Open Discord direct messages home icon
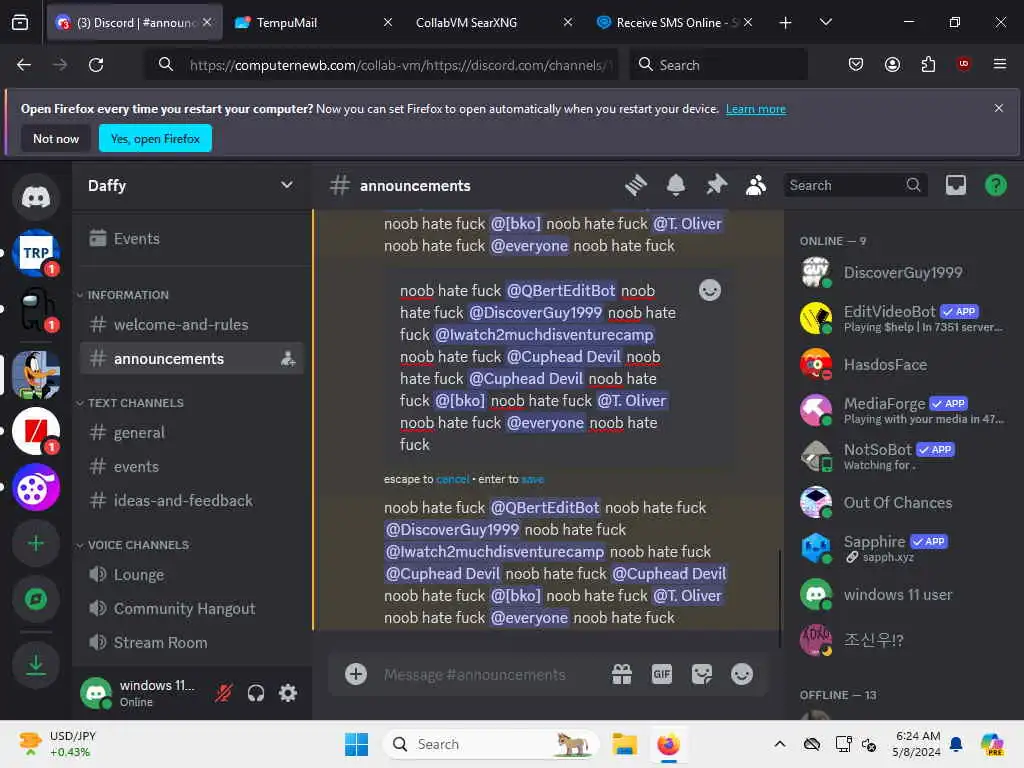 36,197
